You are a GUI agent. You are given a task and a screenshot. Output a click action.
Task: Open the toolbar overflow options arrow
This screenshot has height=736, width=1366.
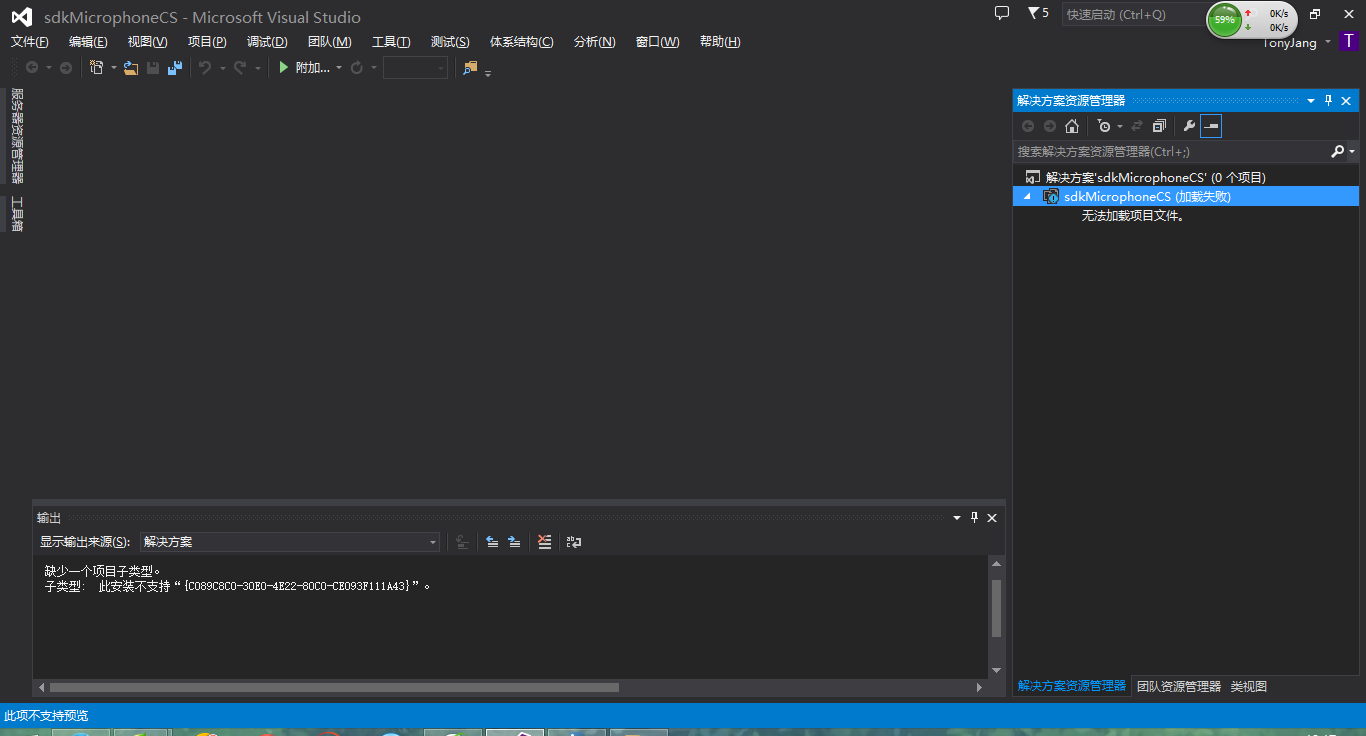tap(488, 72)
